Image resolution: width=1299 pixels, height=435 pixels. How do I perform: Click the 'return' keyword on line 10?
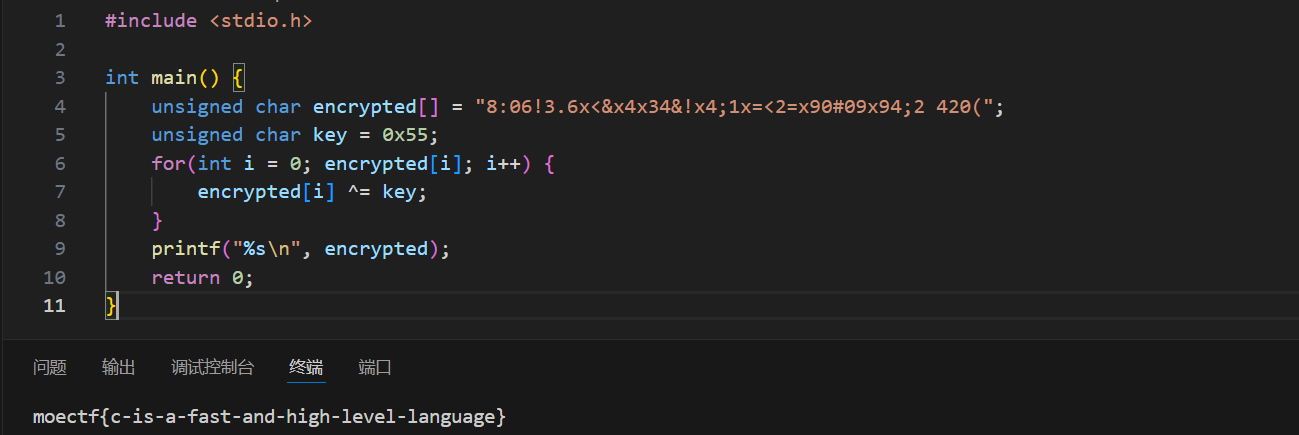[x=185, y=277]
